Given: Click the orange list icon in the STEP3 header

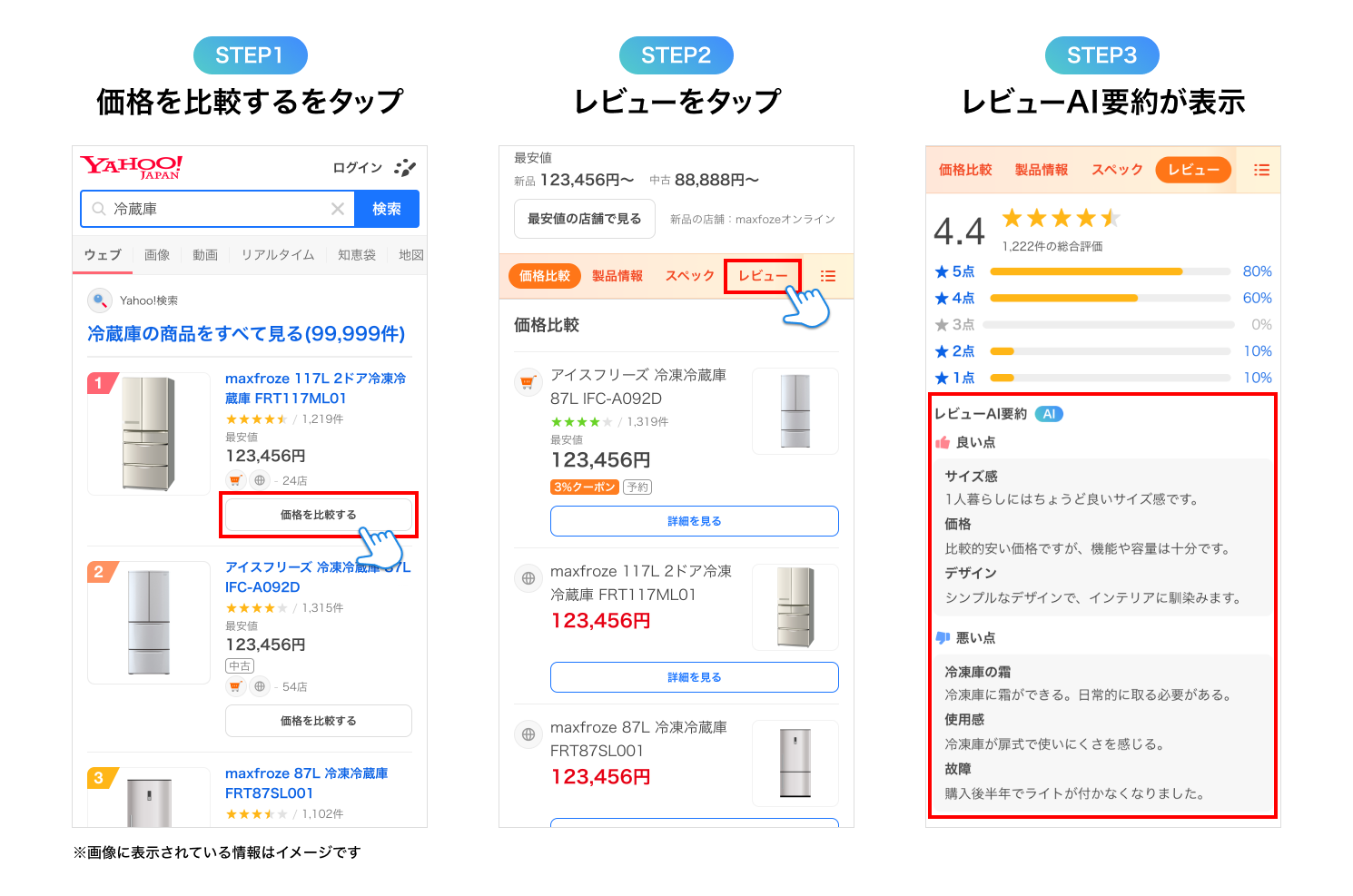Looking at the screenshot, I should coord(1260,170).
